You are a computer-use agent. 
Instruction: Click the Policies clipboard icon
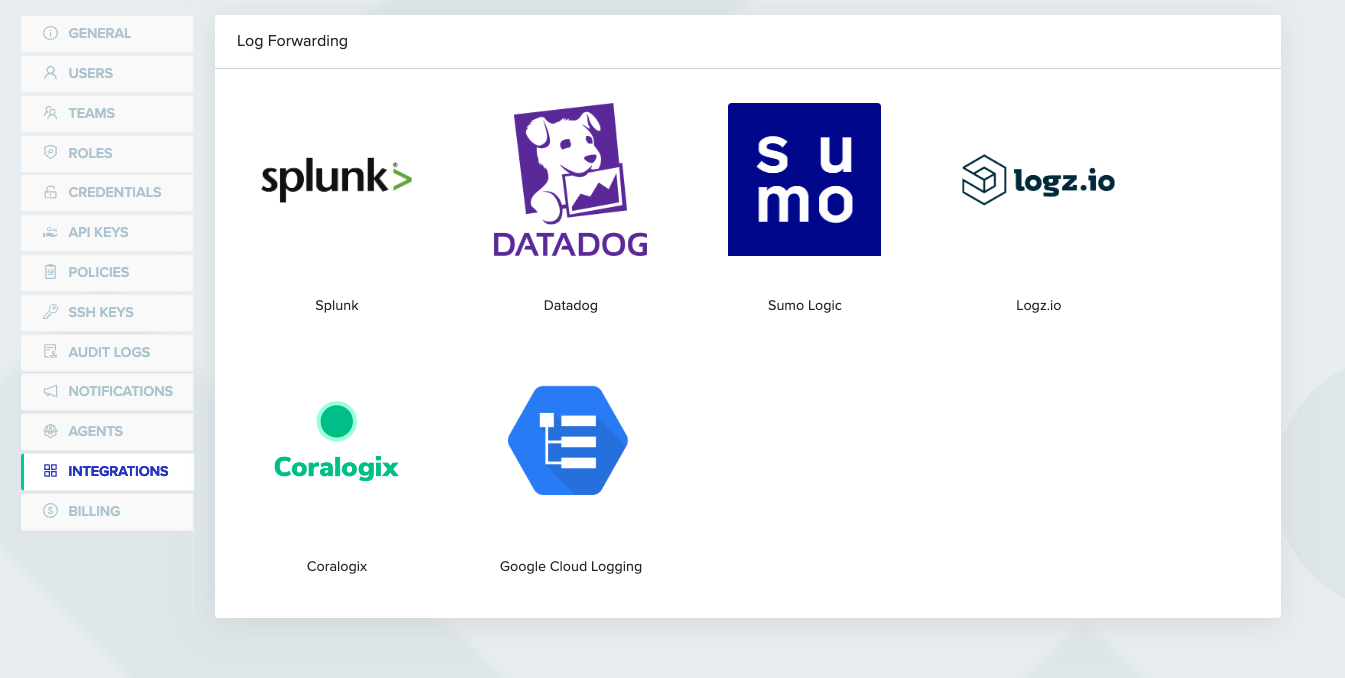pyautogui.click(x=50, y=272)
